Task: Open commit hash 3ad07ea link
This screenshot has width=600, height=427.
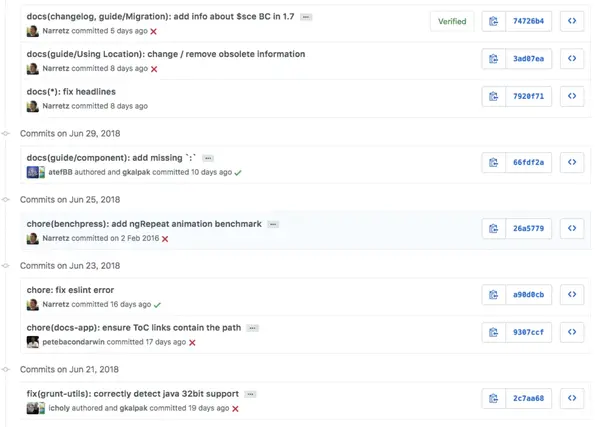Action: click(x=528, y=59)
